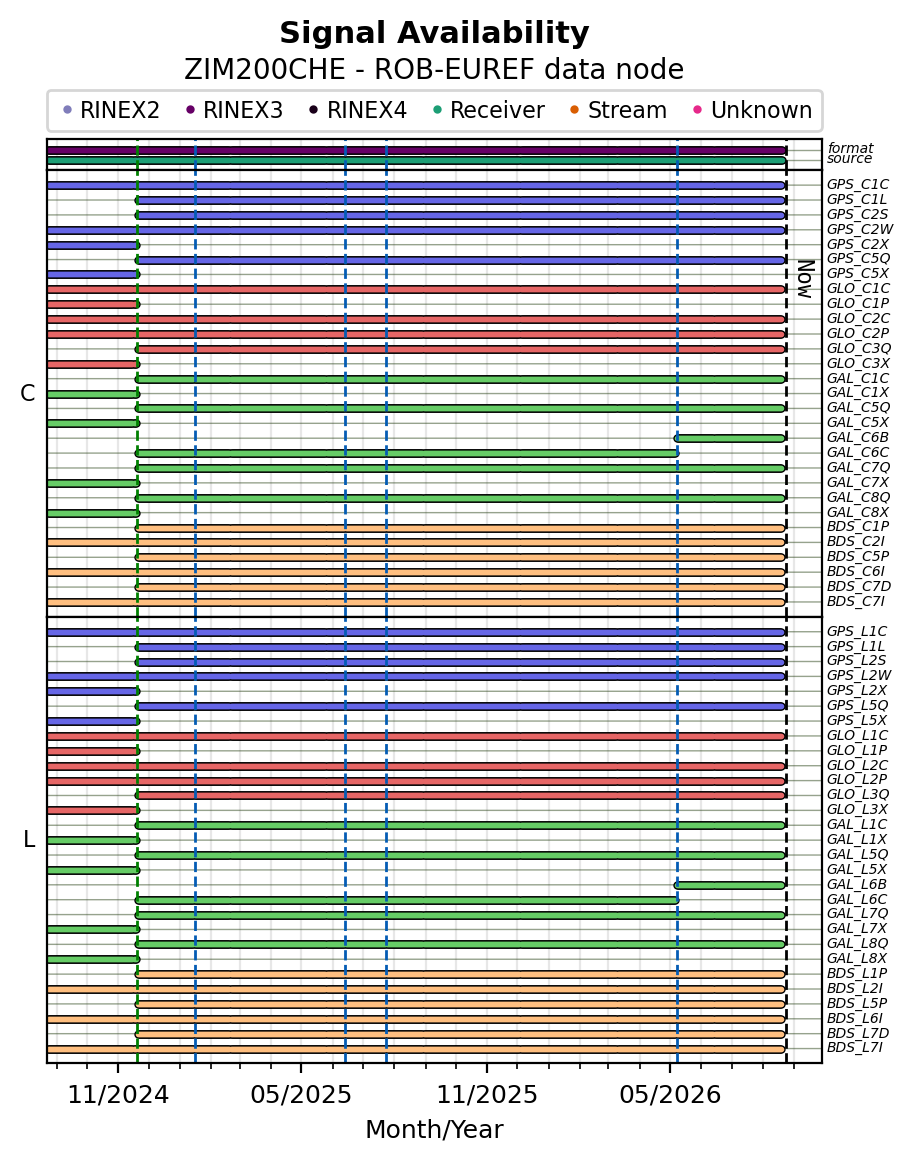This screenshot has width=914, height=1162.
Task: Click the GAL_L8Q signal label
Action: pos(858,943)
